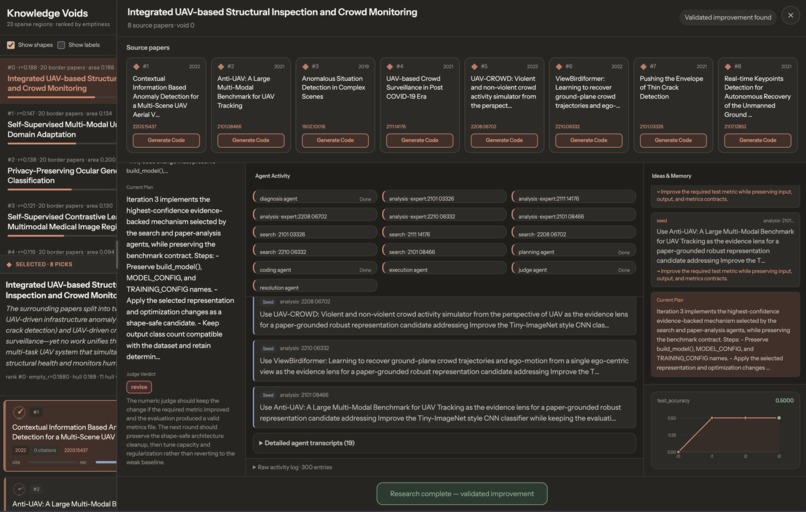Open Anti-UAV seed idea card in activity feed
This screenshot has height=512, width=806.
(x=444, y=408)
